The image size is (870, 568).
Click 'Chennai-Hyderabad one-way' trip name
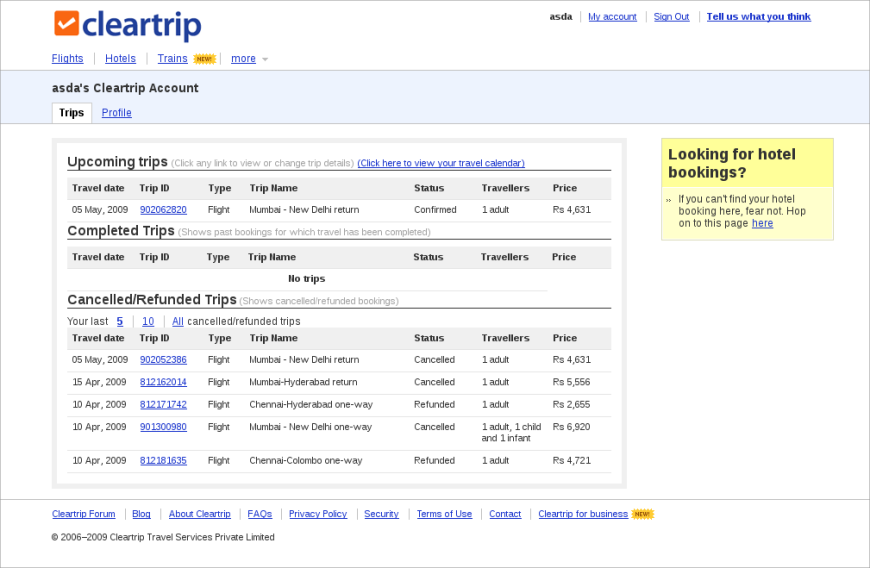point(311,404)
